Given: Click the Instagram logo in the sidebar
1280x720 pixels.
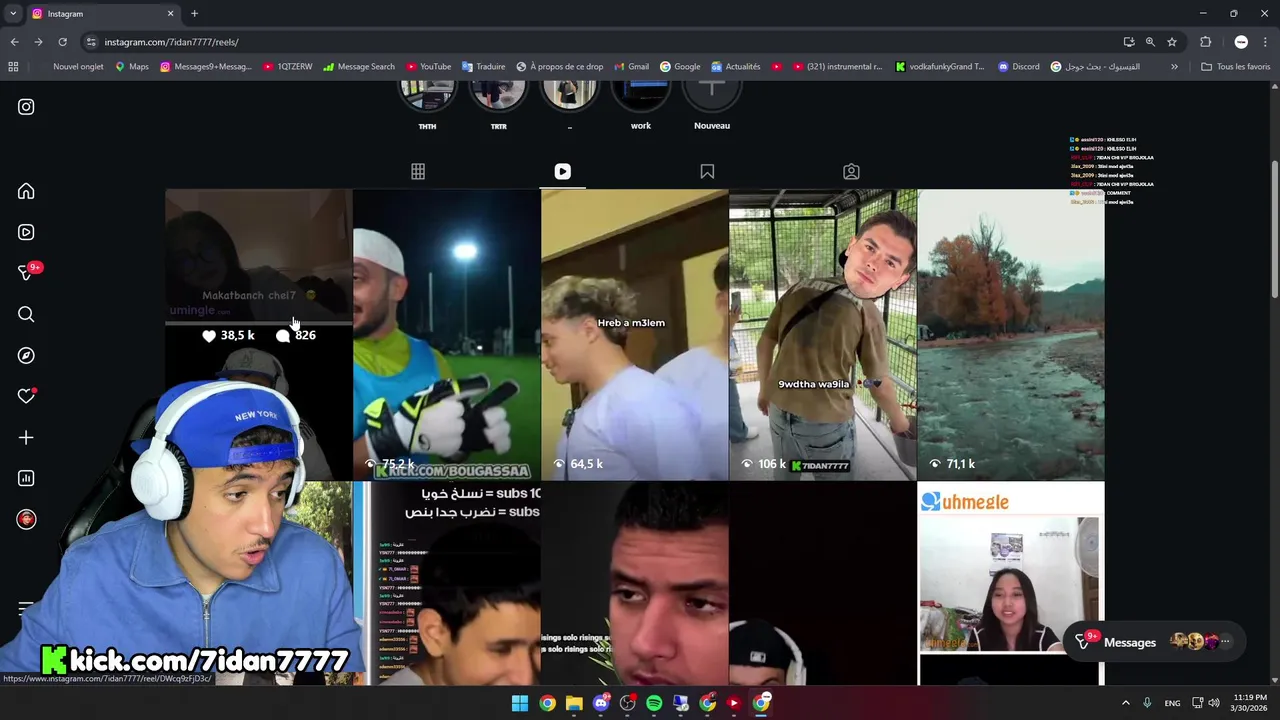Looking at the screenshot, I should click(x=26, y=107).
